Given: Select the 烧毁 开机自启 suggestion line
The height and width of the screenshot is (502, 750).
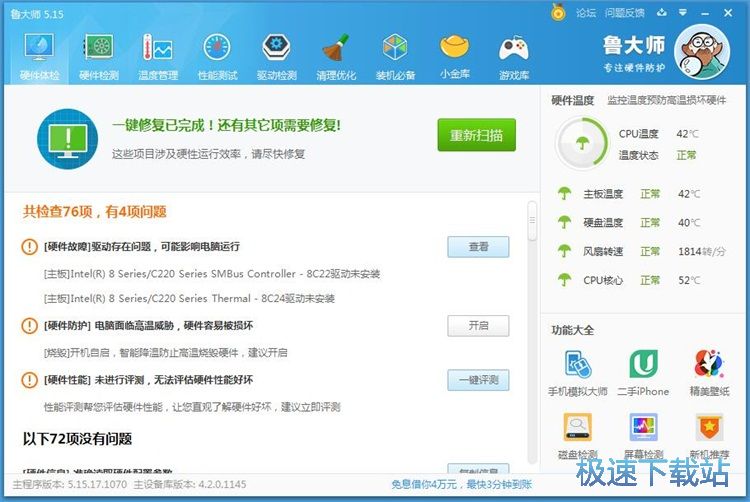Looking at the screenshot, I should (x=165, y=353).
